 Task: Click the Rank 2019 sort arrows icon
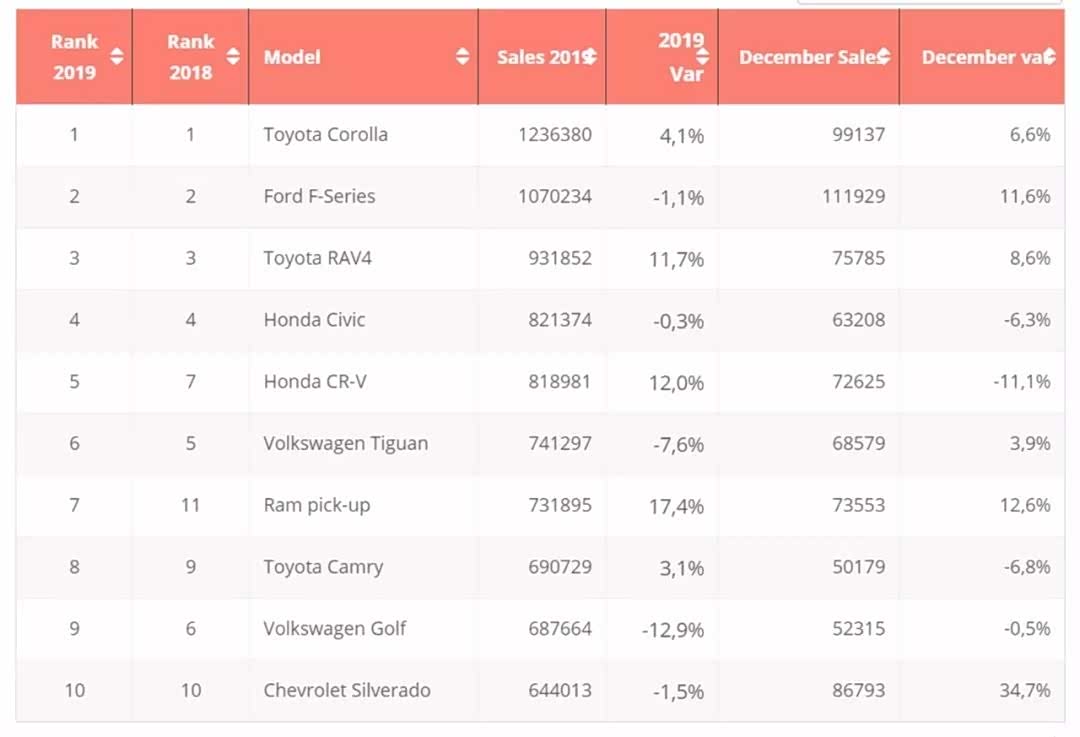click(x=117, y=57)
